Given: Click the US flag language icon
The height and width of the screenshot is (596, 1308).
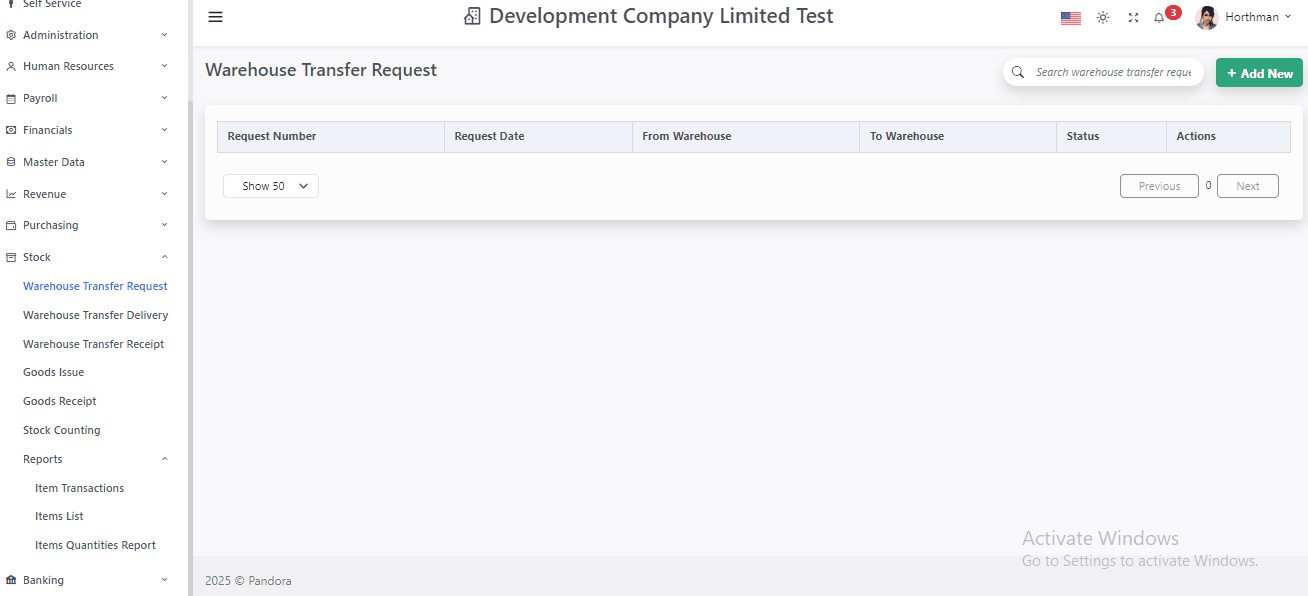Looking at the screenshot, I should [x=1071, y=18].
